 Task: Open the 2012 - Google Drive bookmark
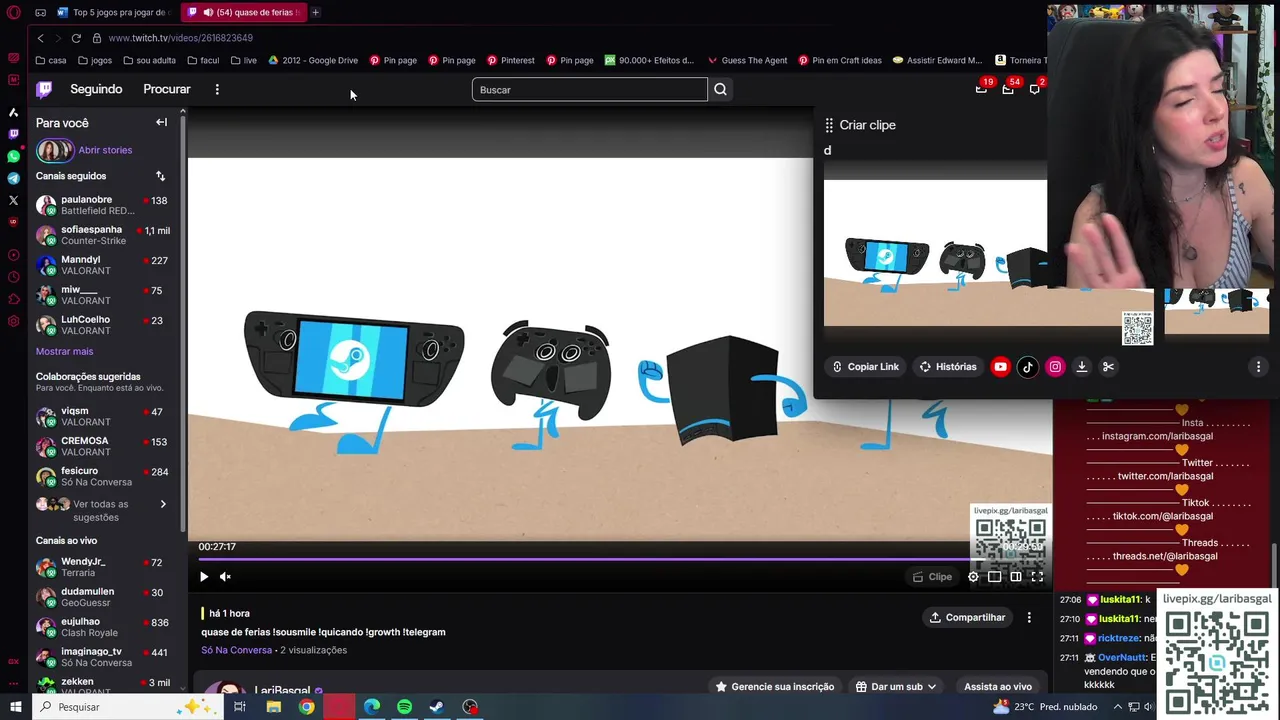pyautogui.click(x=312, y=60)
